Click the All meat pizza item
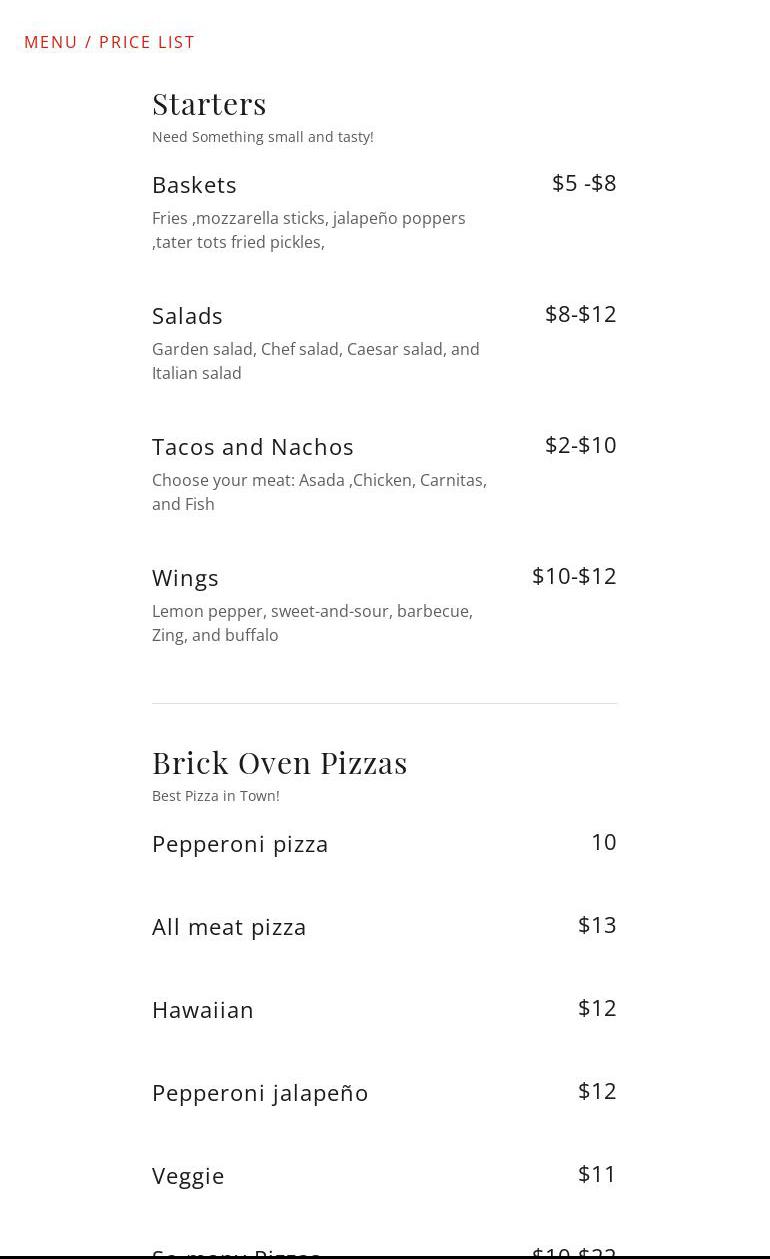This screenshot has width=770, height=1259. coord(229,927)
